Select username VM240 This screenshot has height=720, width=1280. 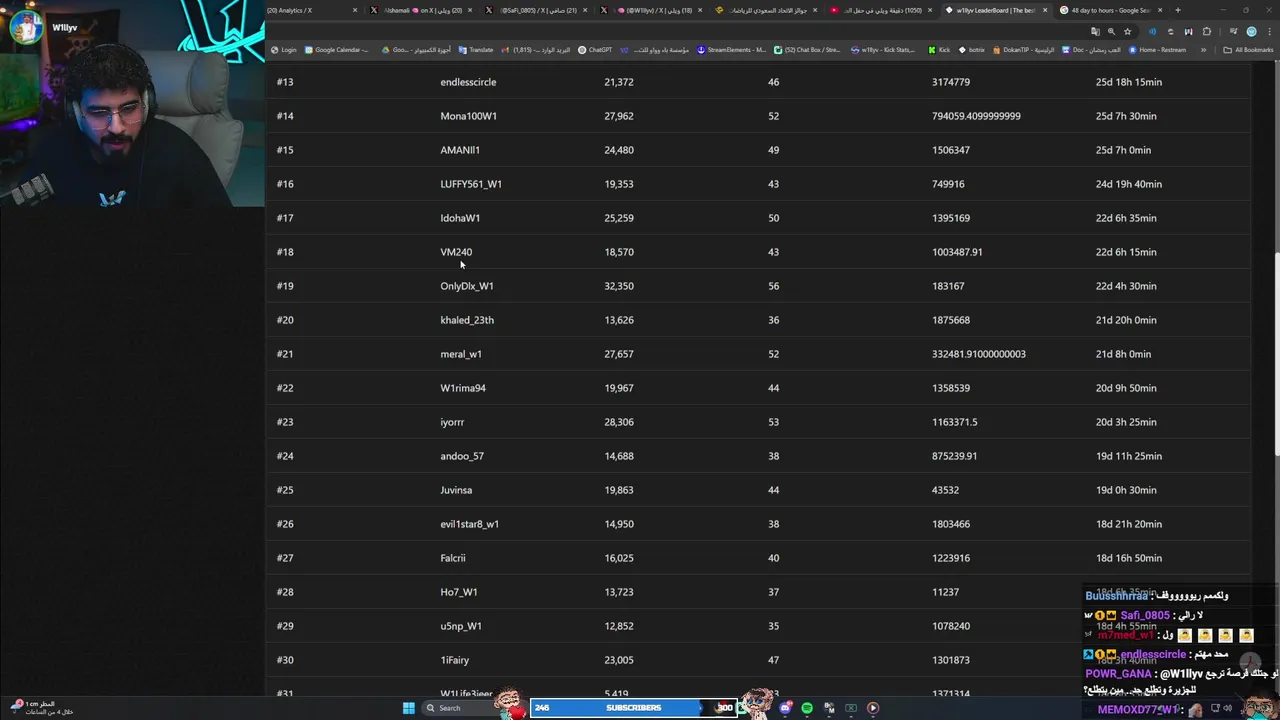(456, 252)
